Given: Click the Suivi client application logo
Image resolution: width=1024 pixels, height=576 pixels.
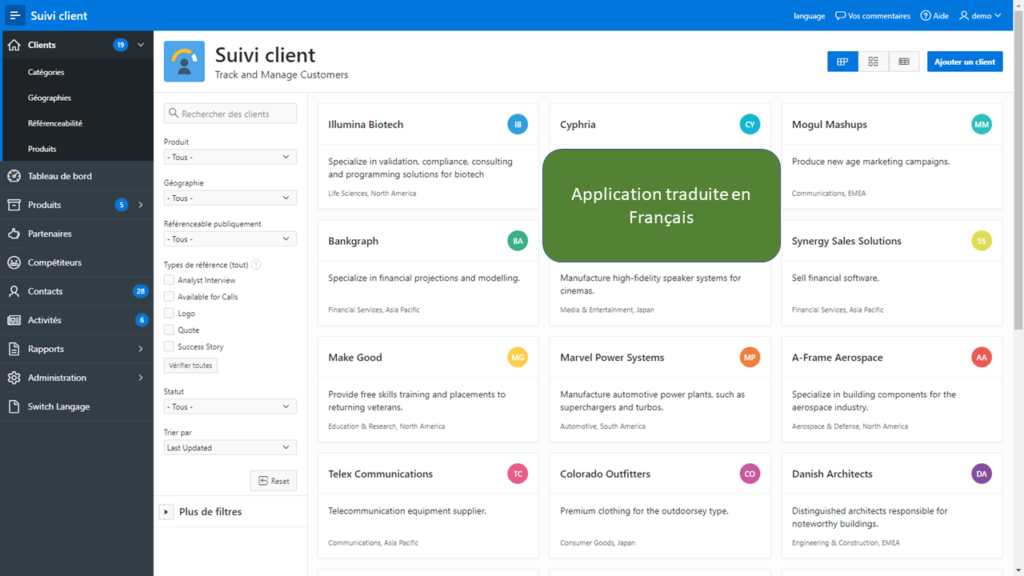Looking at the screenshot, I should [x=184, y=61].
